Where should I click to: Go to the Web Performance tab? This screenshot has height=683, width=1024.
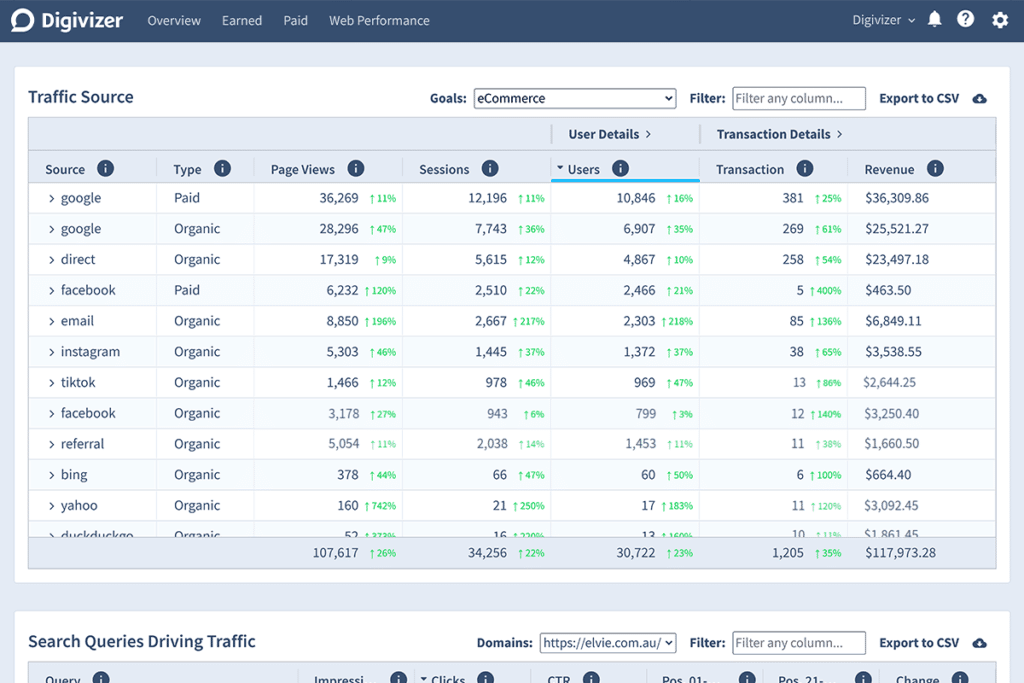coord(379,20)
